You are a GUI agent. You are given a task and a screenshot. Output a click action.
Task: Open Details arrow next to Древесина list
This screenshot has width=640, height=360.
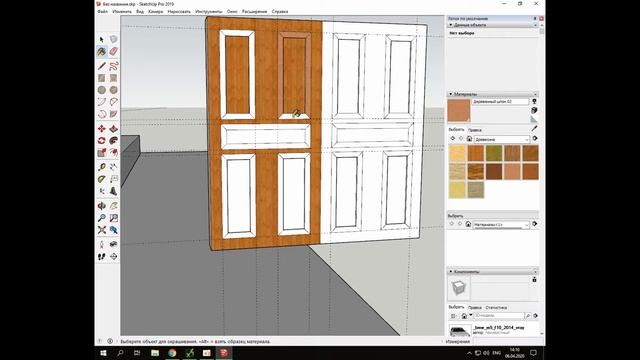pos(535,139)
